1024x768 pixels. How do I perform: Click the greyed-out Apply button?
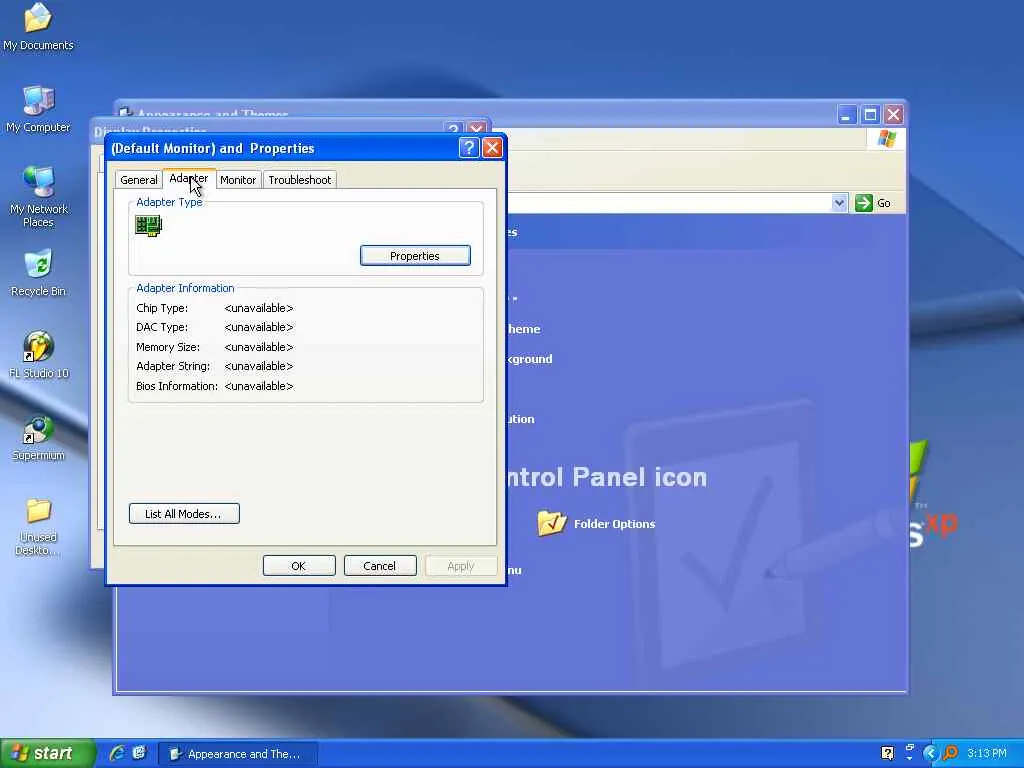460,566
